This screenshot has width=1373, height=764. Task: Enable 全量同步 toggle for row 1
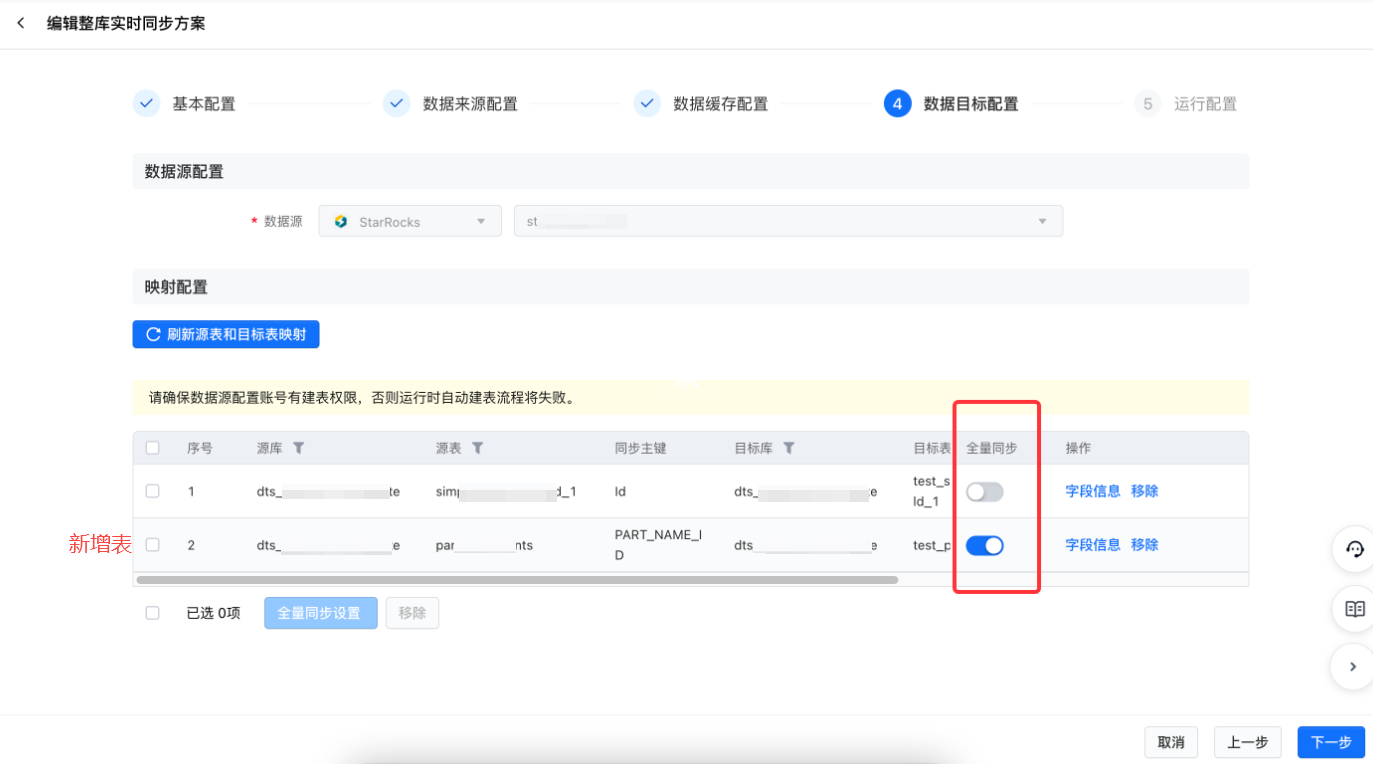click(x=984, y=491)
